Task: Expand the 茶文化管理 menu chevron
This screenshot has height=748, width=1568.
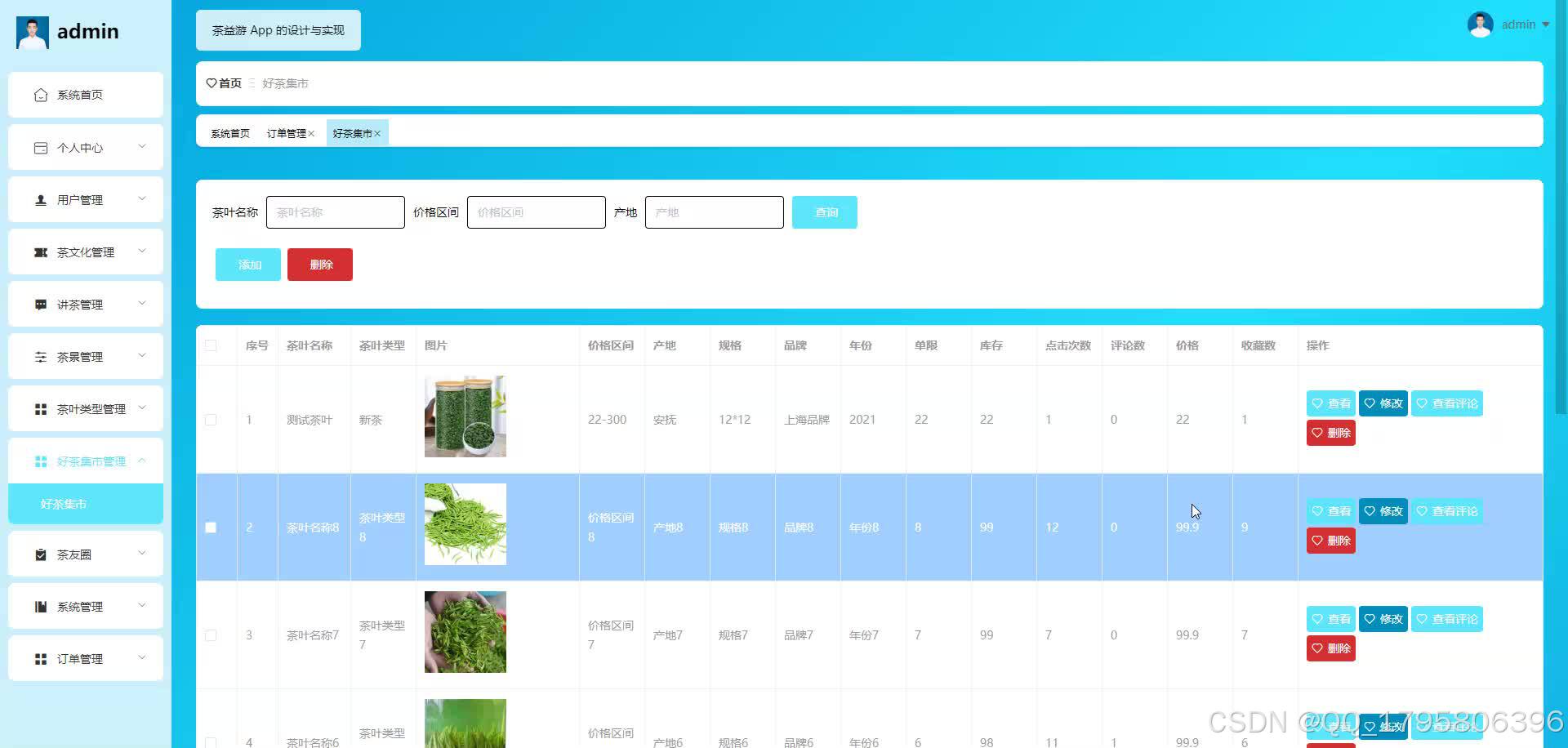Action: point(142,252)
